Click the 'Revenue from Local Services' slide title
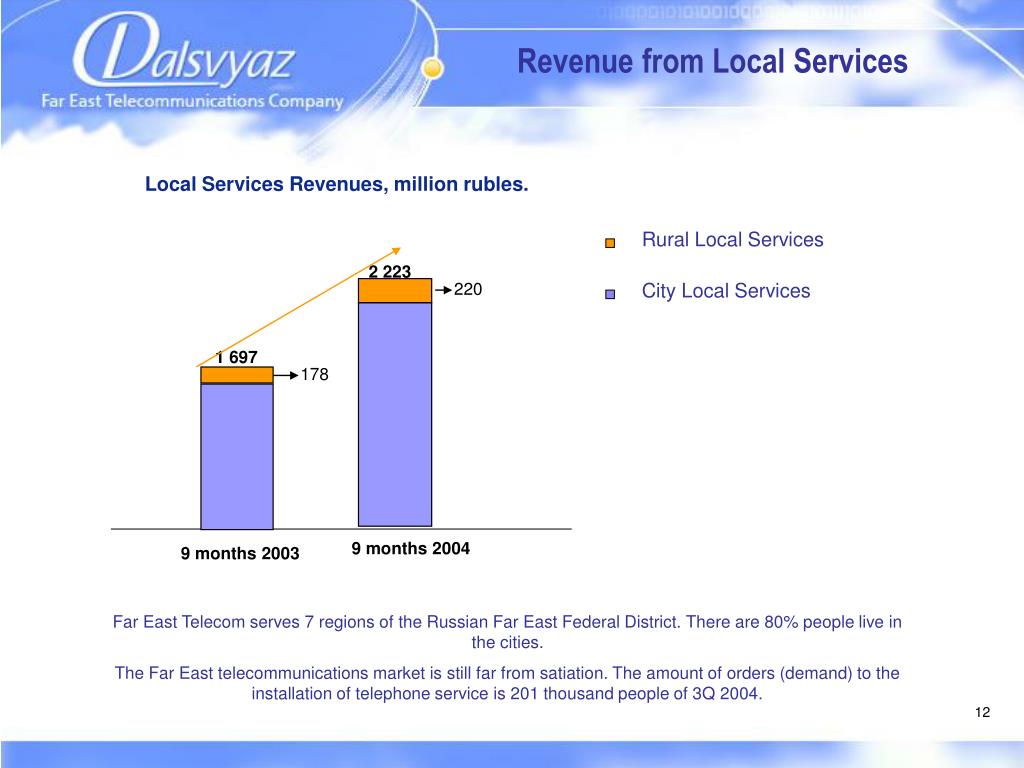The width and height of the screenshot is (1024, 768). [712, 61]
